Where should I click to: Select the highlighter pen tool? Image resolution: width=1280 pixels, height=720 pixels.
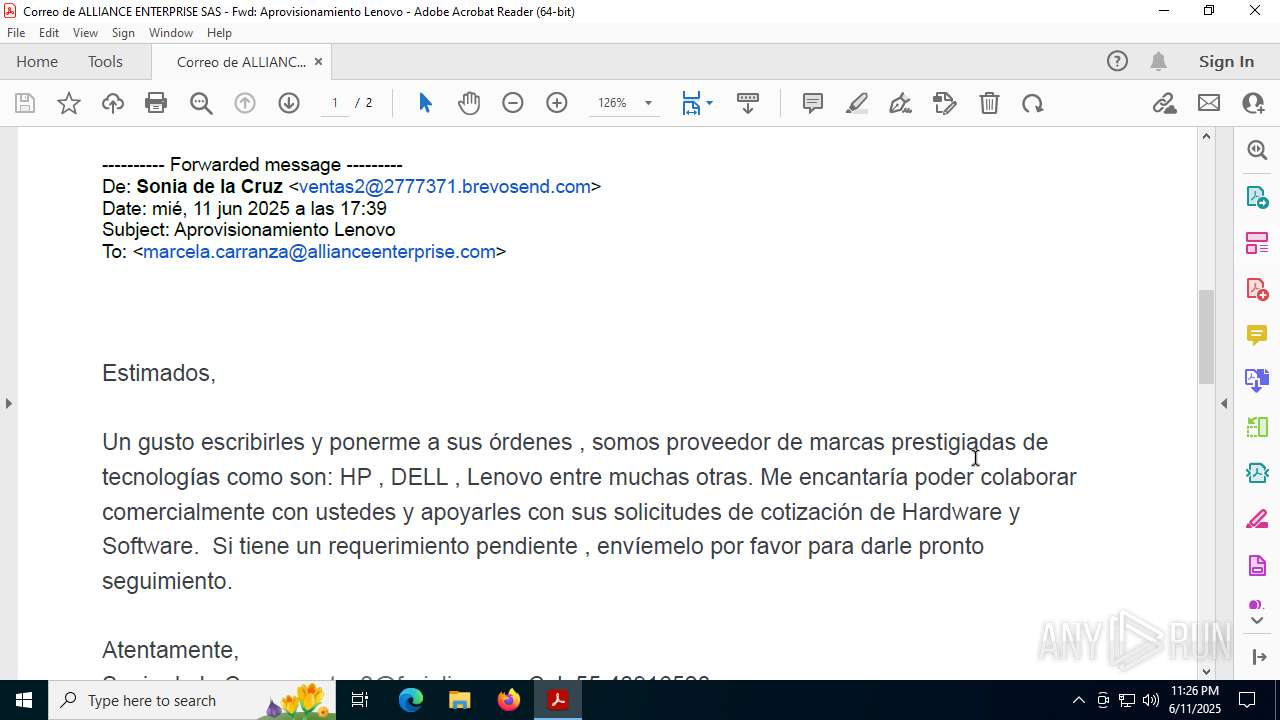tap(857, 103)
